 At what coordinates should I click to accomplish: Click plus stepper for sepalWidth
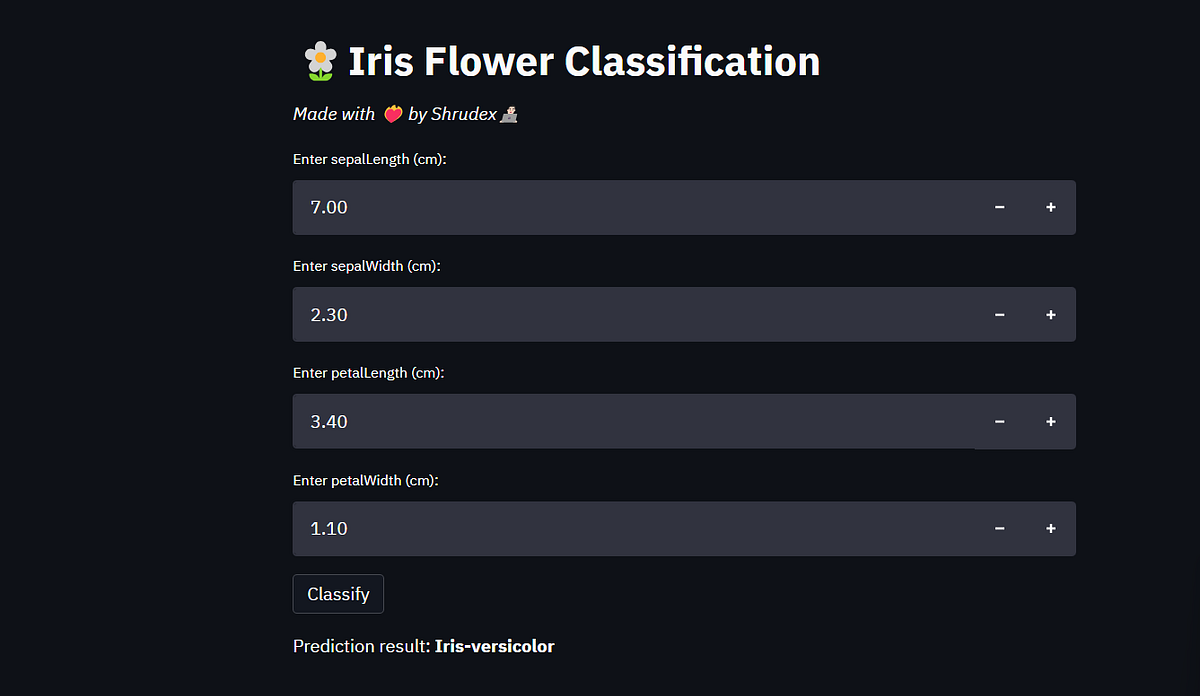tap(1050, 315)
